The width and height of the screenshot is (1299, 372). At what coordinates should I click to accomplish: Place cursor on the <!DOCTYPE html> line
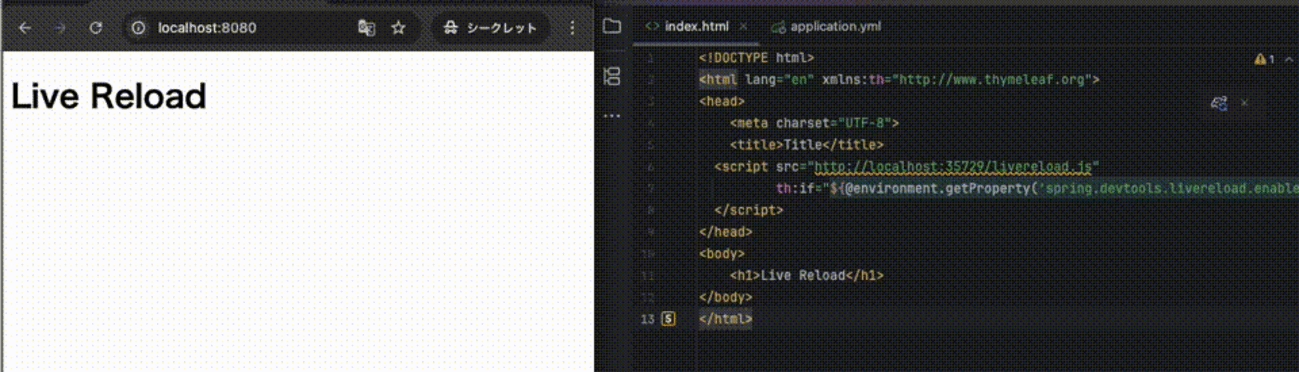pos(756,58)
